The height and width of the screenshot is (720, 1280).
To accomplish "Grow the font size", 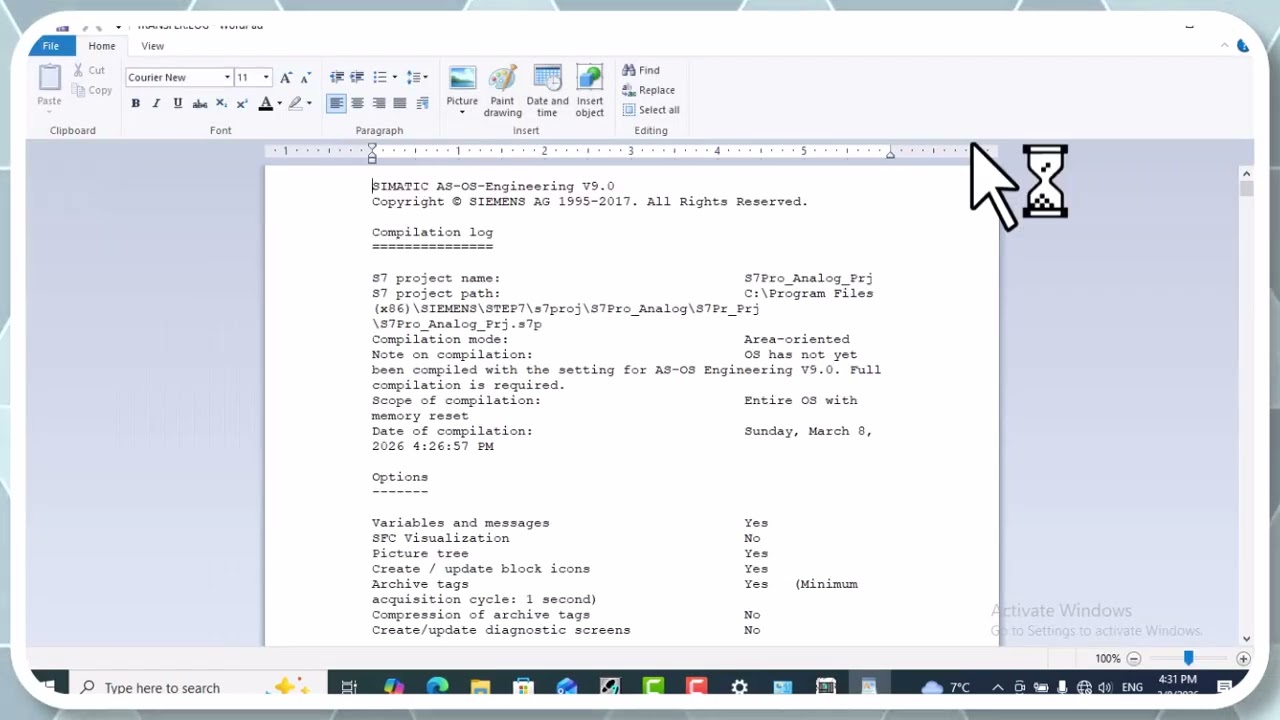I will coord(286,77).
